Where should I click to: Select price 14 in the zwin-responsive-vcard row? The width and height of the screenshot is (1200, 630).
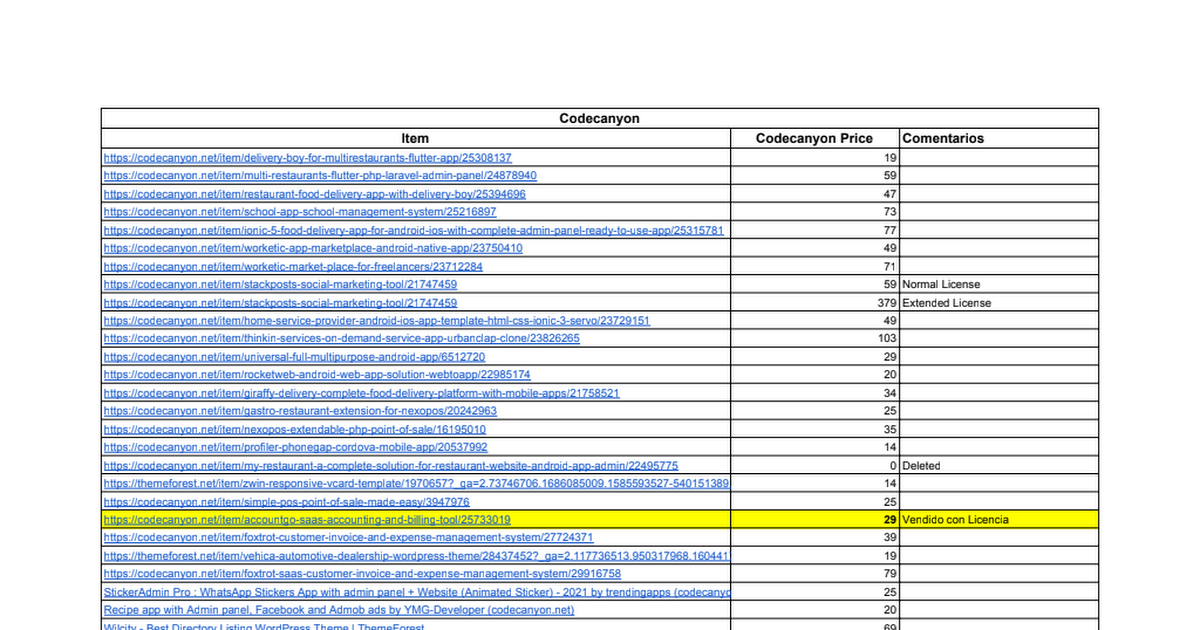click(814, 483)
